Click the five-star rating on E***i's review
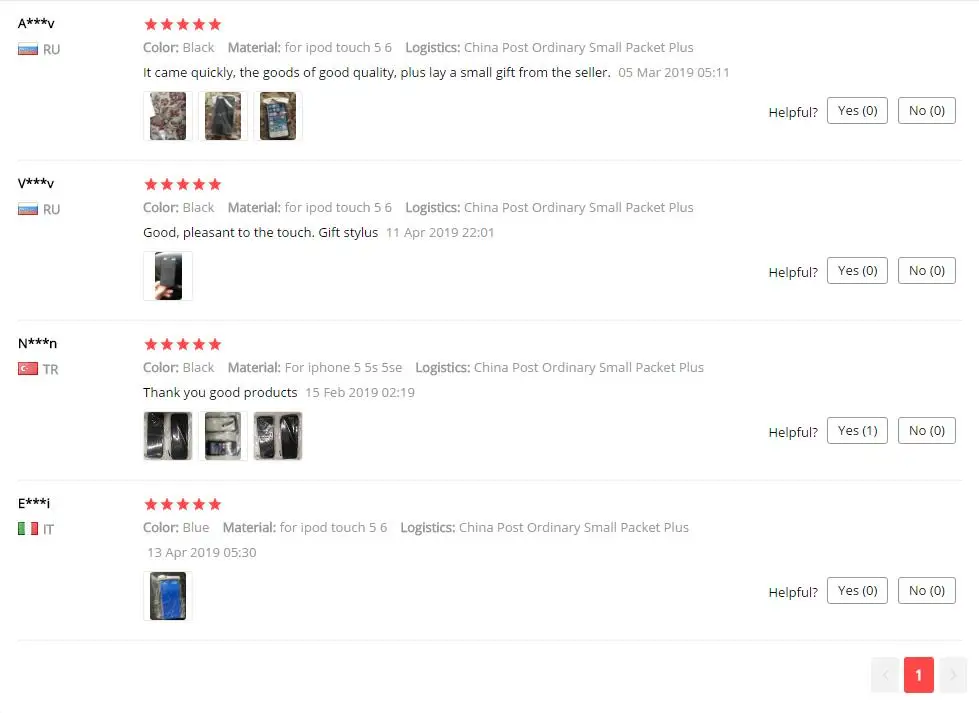 click(x=182, y=504)
